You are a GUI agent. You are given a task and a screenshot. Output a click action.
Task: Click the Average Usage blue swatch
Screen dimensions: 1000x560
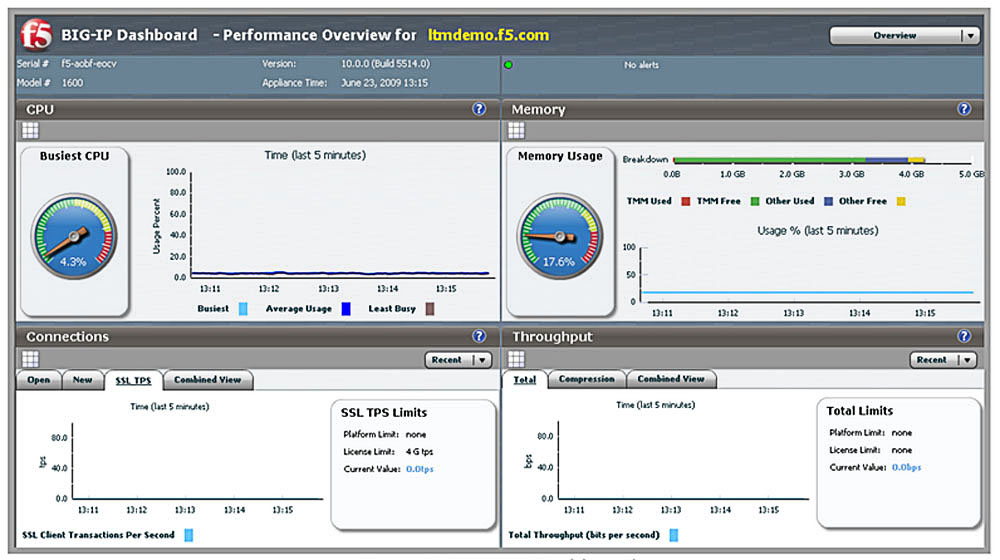click(x=346, y=309)
